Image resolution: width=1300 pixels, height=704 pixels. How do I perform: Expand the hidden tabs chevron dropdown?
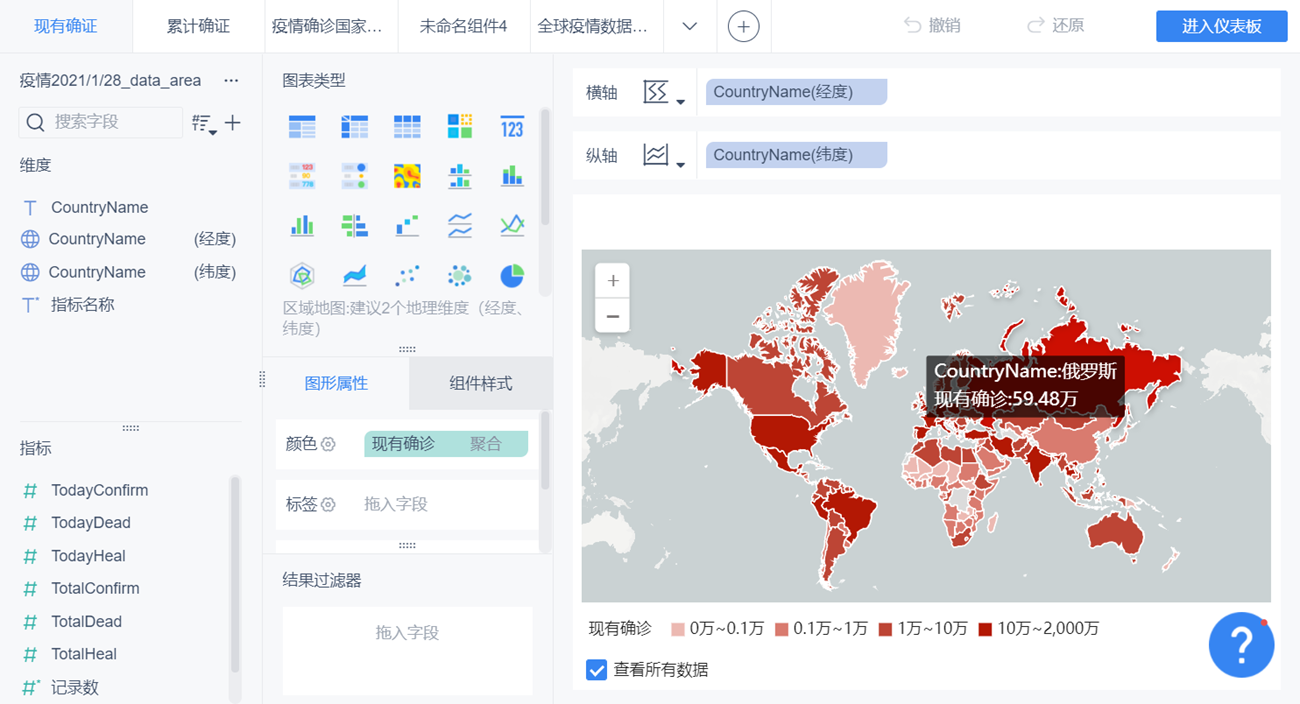click(690, 26)
